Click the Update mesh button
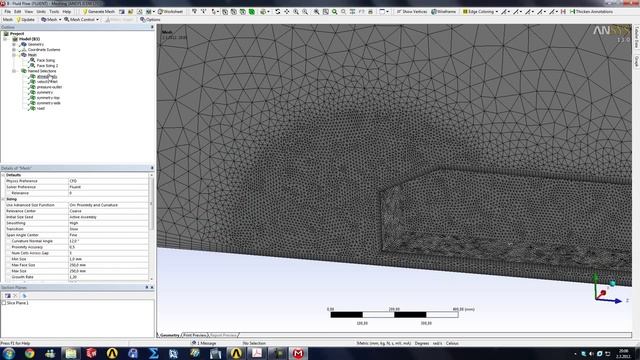Image resolution: width=640 pixels, height=360 pixels. pyautogui.click(x=25, y=20)
